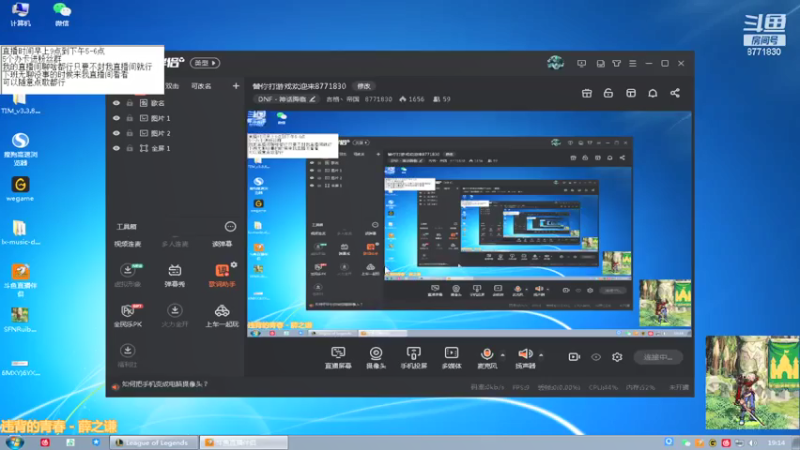
Task: Open the 虚拟形象 tool
Action: point(128,276)
